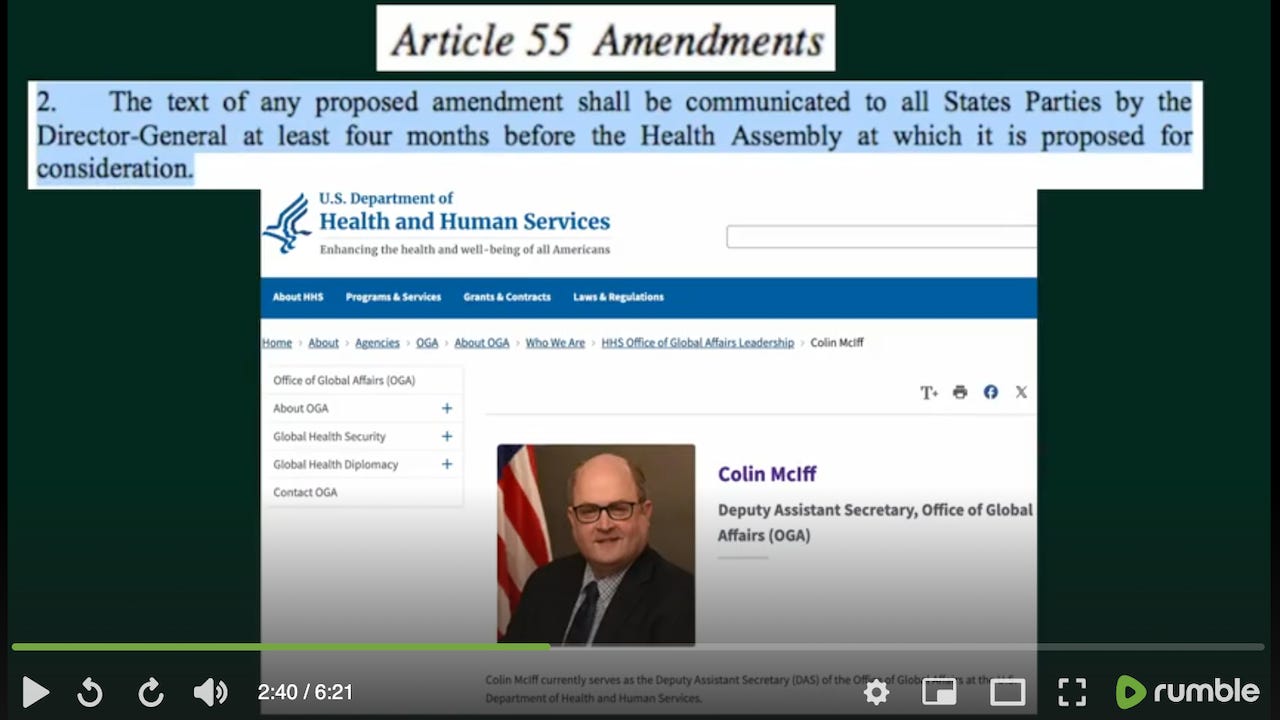The width and height of the screenshot is (1280, 720).
Task: Click the 2:40 / 6:21 time display
Action: 305,692
